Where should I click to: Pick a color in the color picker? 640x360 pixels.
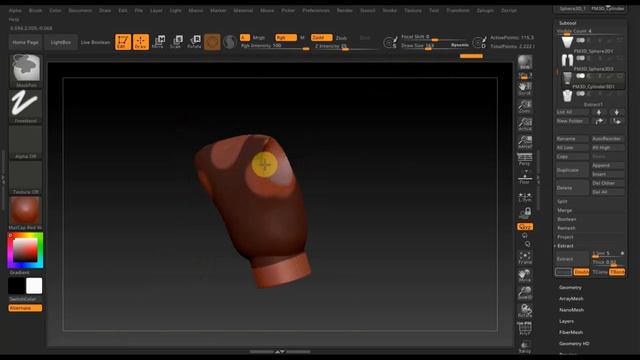[x=25, y=250]
